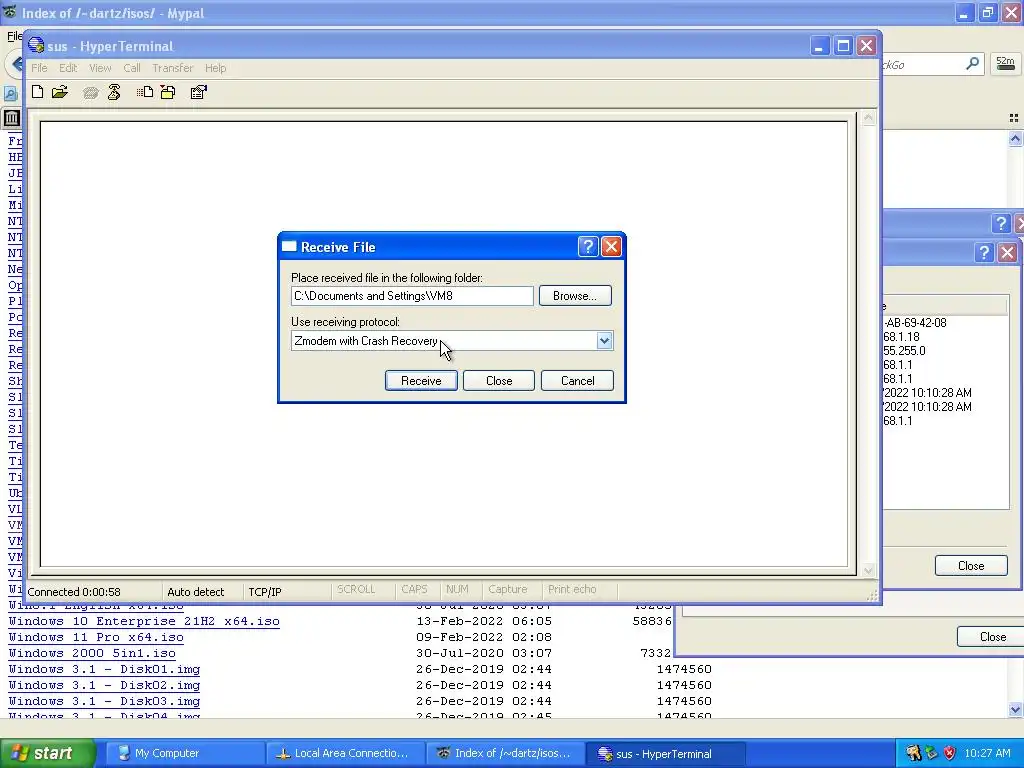The width and height of the screenshot is (1024, 768).
Task: Click the network system tray icon
Action: tap(931, 753)
